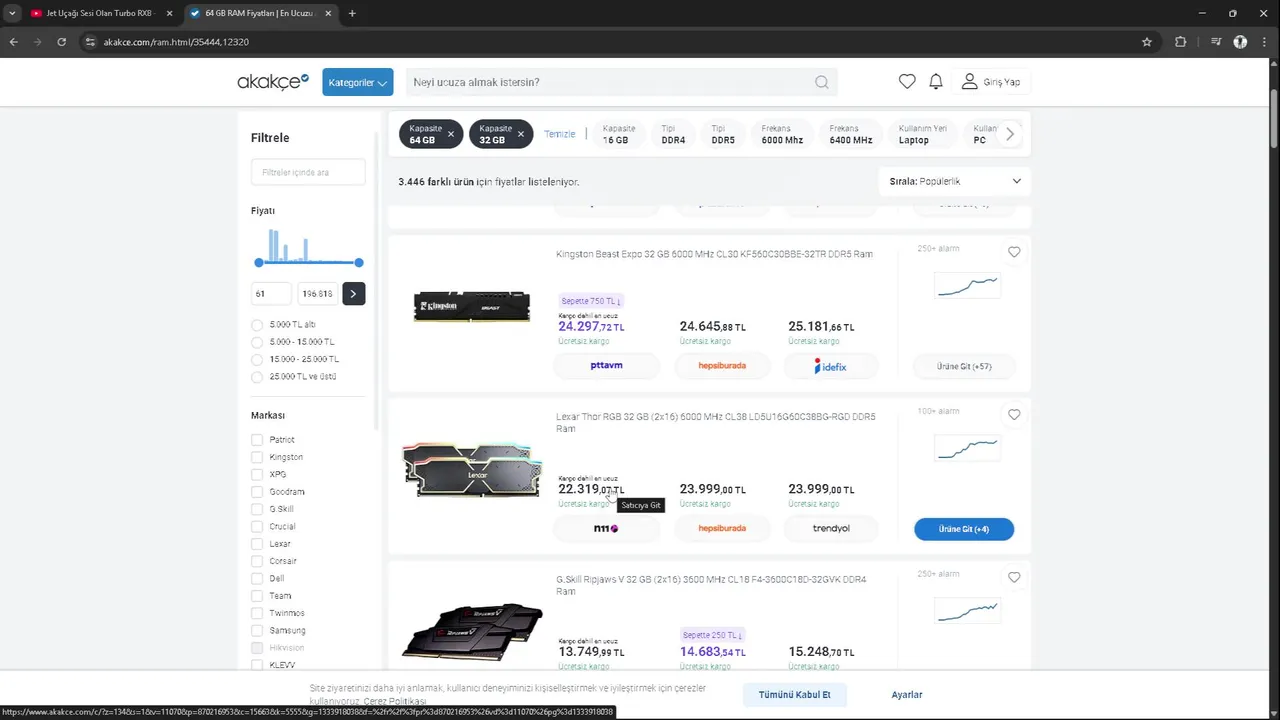This screenshot has width=1280, height=720.
Task: Select Kapasite 16 GB quick filter
Action: point(618,134)
